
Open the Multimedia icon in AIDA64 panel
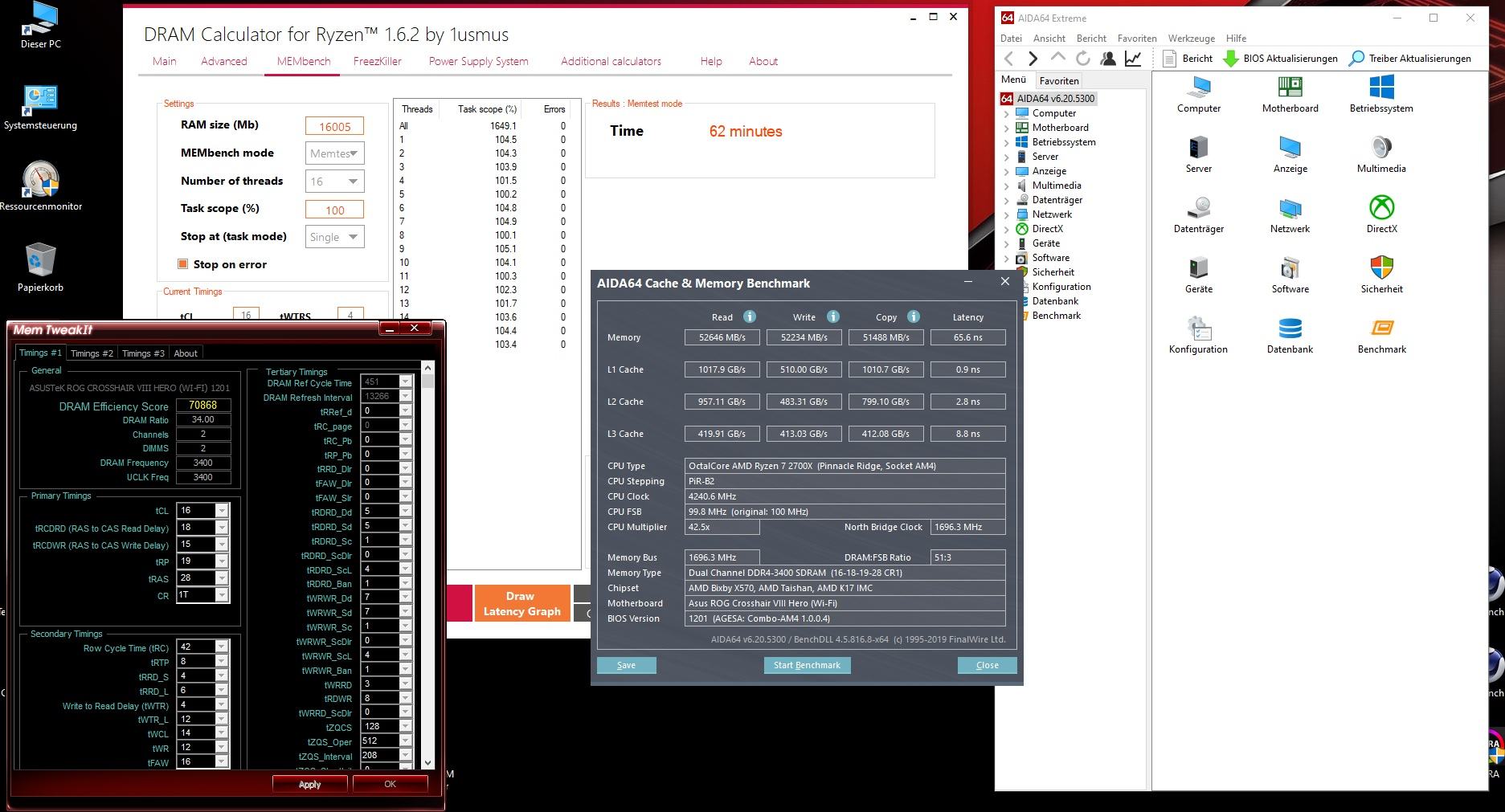(x=1381, y=155)
